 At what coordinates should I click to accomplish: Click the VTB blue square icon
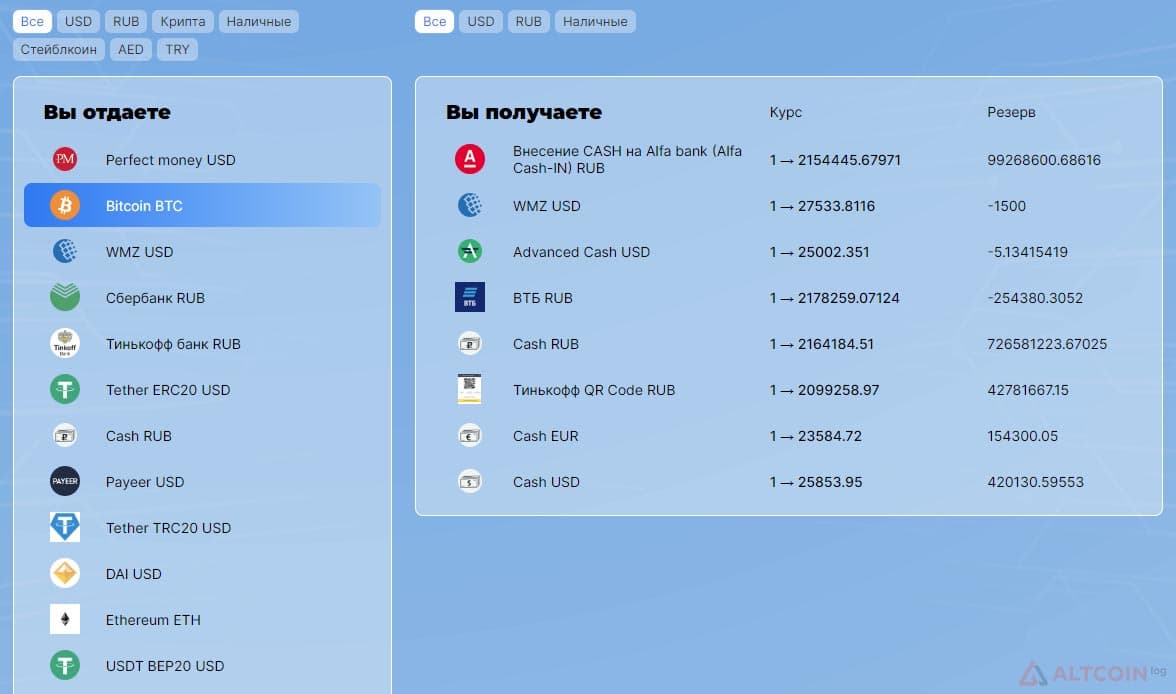tap(470, 297)
